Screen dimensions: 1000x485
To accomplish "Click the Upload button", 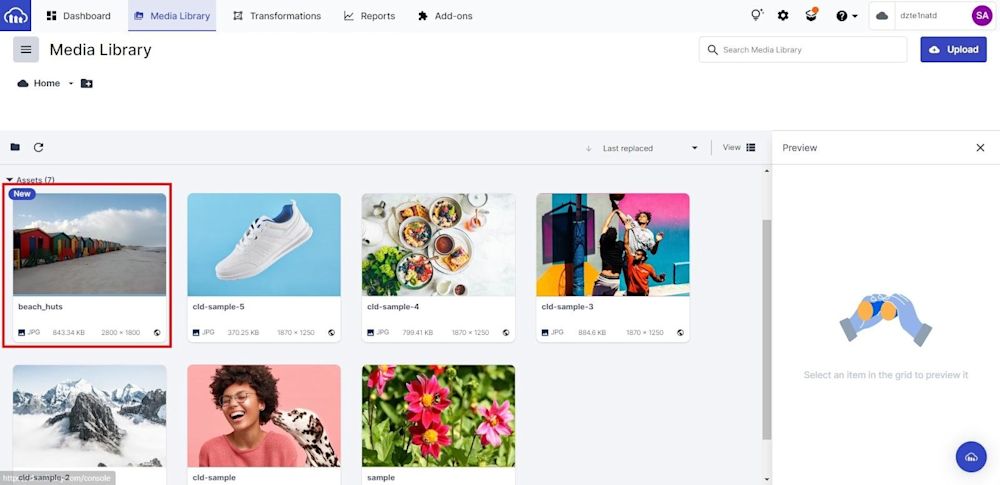I will click(953, 49).
